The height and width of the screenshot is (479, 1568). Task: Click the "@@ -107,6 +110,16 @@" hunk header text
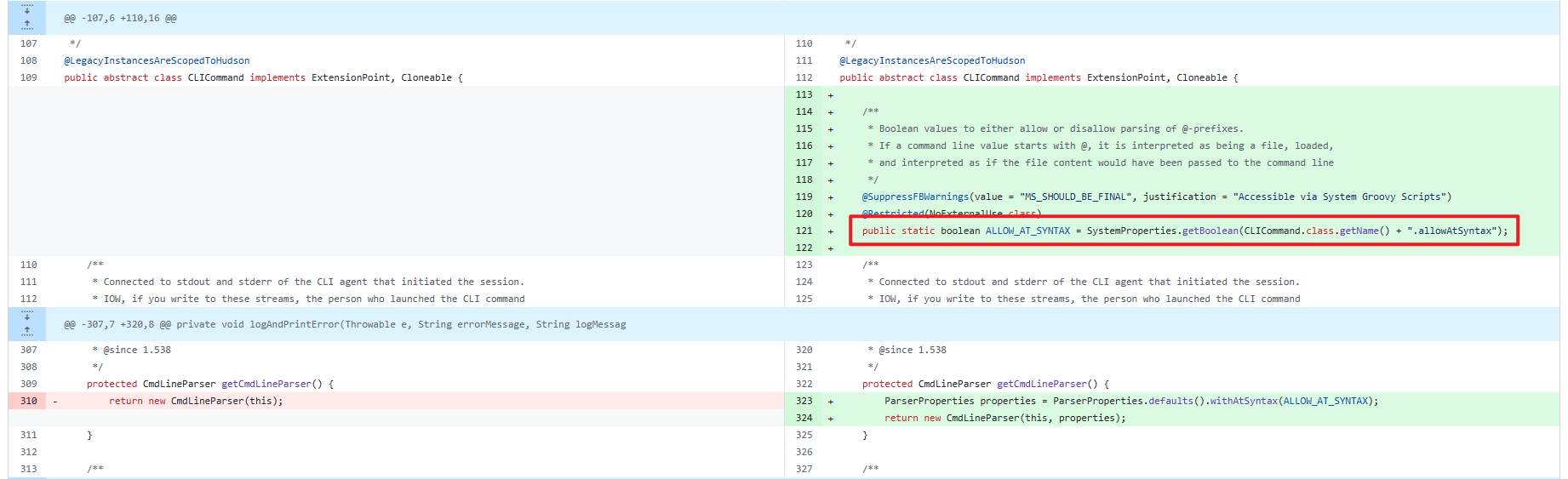coord(120,18)
